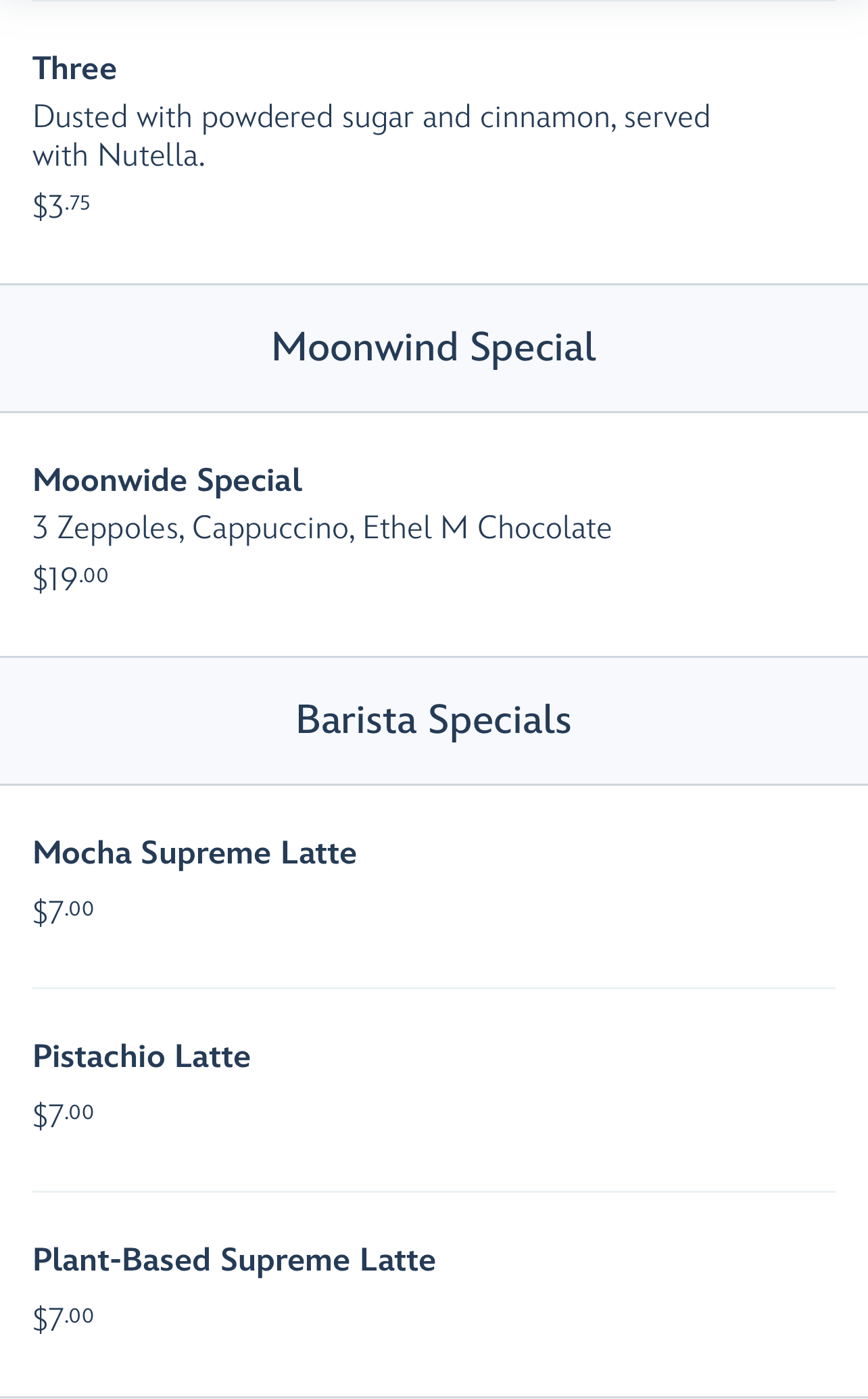868x1399 pixels.
Task: Tap the $3.75 price
Action: tap(62, 205)
